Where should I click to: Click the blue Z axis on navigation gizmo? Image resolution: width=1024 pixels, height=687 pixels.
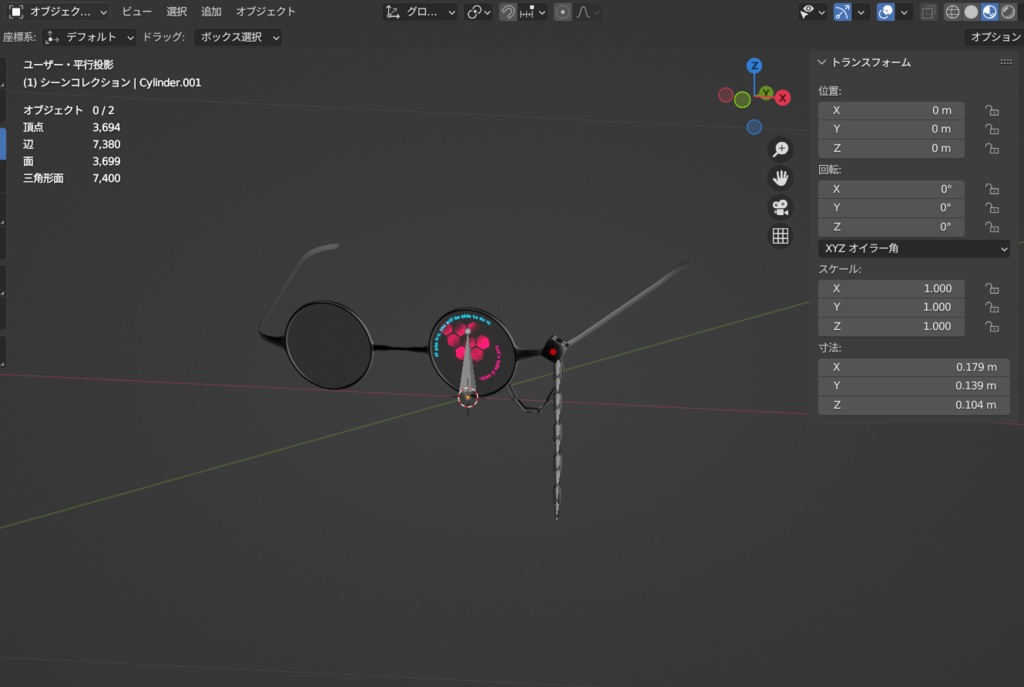tap(754, 66)
